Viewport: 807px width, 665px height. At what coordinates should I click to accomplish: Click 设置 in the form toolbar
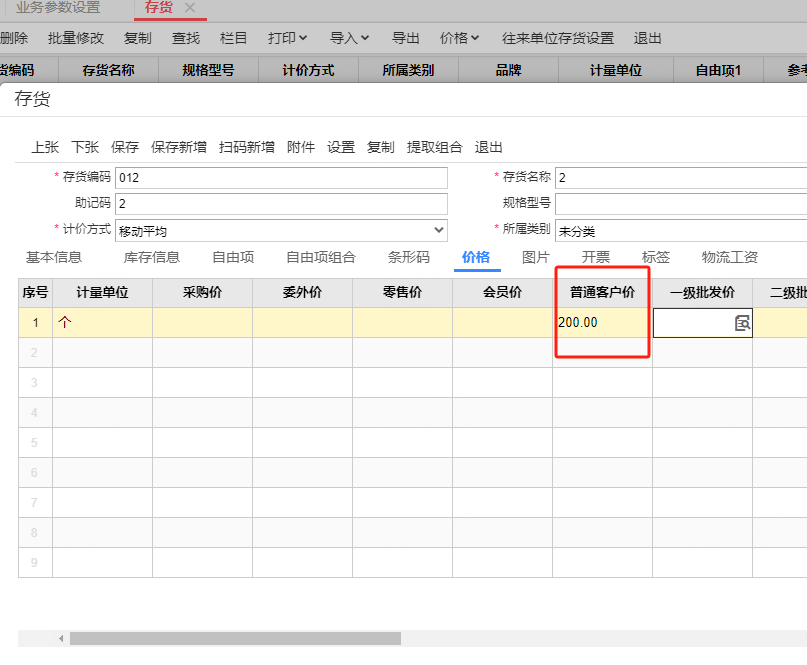341,147
